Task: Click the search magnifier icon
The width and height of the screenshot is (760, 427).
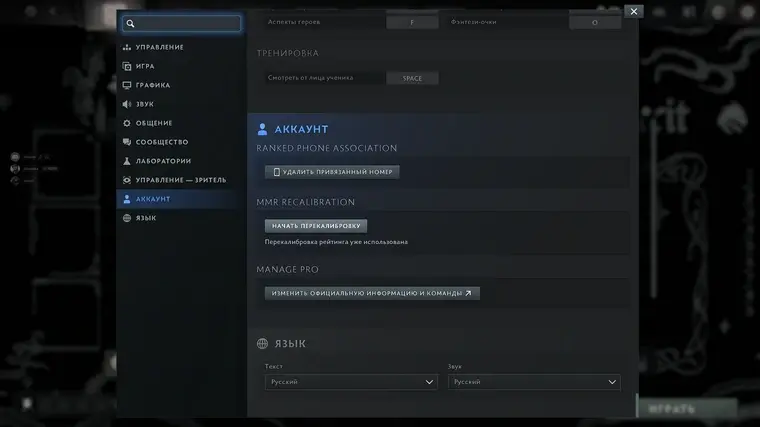Action: [130, 23]
